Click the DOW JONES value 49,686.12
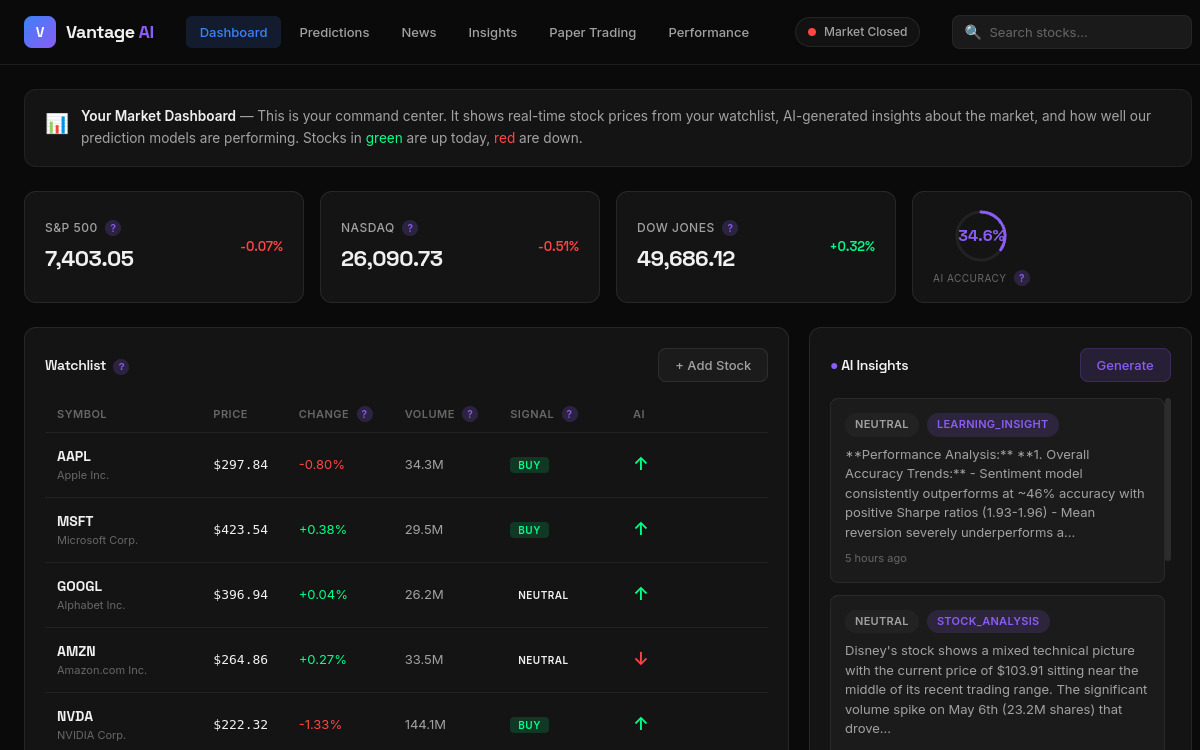The image size is (1200, 750). [686, 259]
